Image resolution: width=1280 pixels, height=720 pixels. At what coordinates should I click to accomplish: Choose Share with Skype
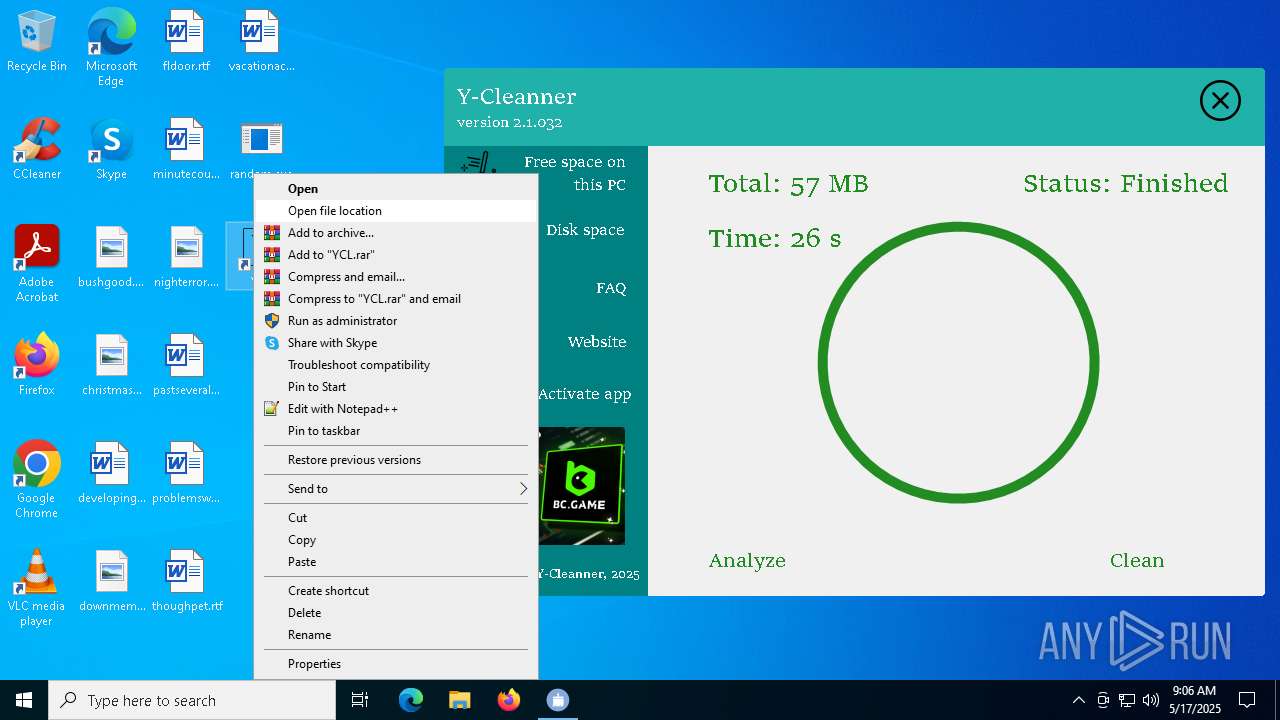[x=396, y=343]
